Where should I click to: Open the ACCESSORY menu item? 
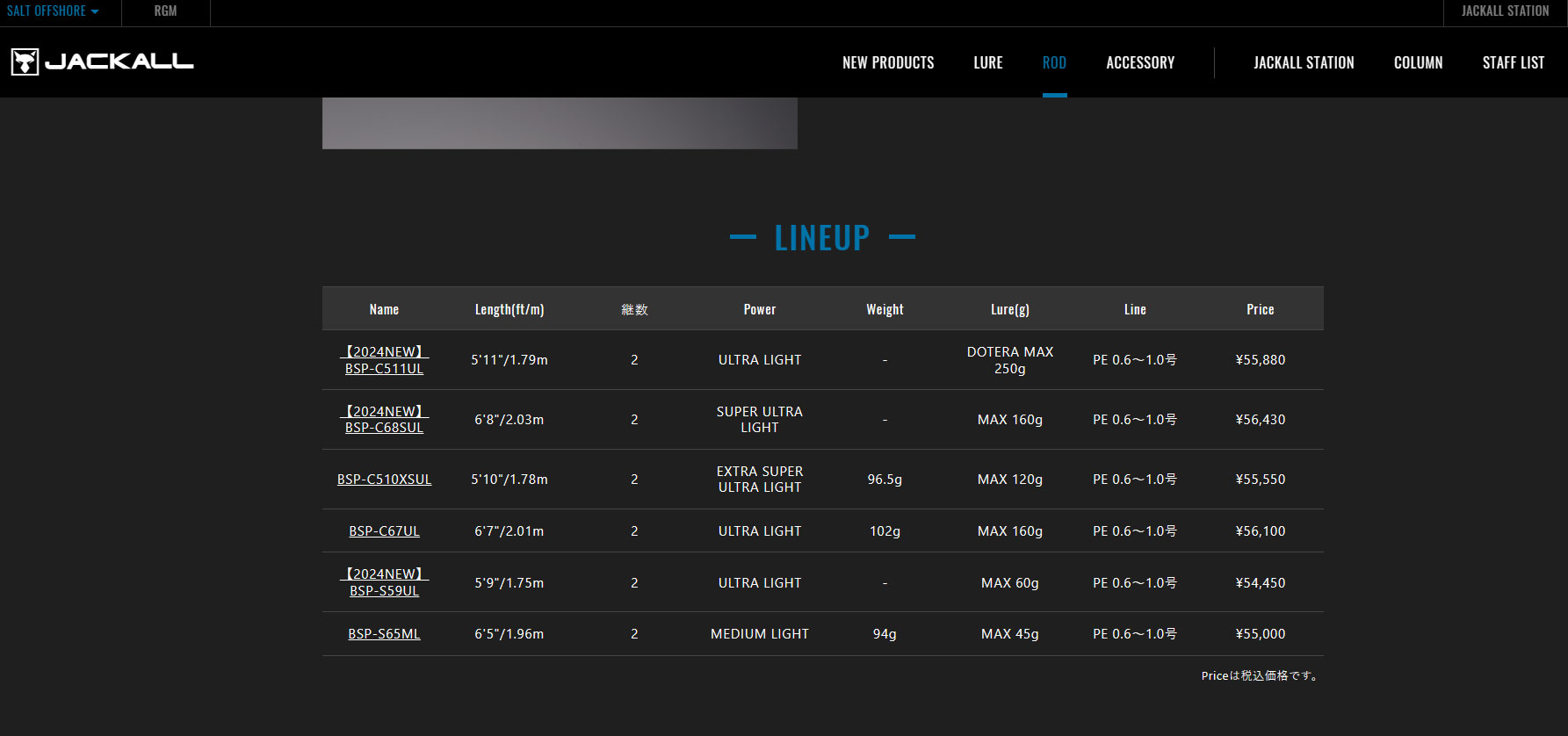click(x=1140, y=62)
